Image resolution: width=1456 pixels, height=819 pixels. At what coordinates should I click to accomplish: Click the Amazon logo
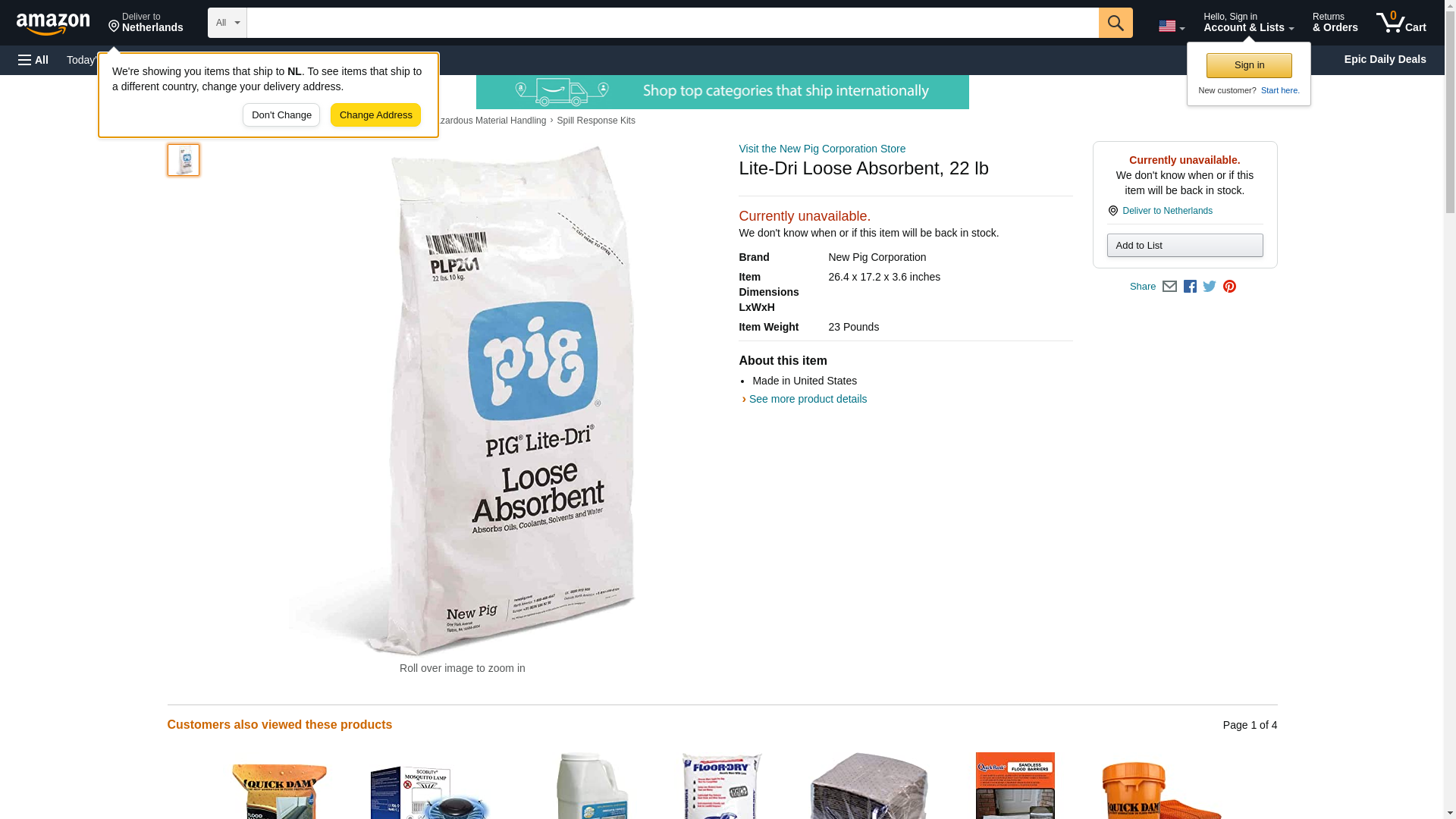53,24
